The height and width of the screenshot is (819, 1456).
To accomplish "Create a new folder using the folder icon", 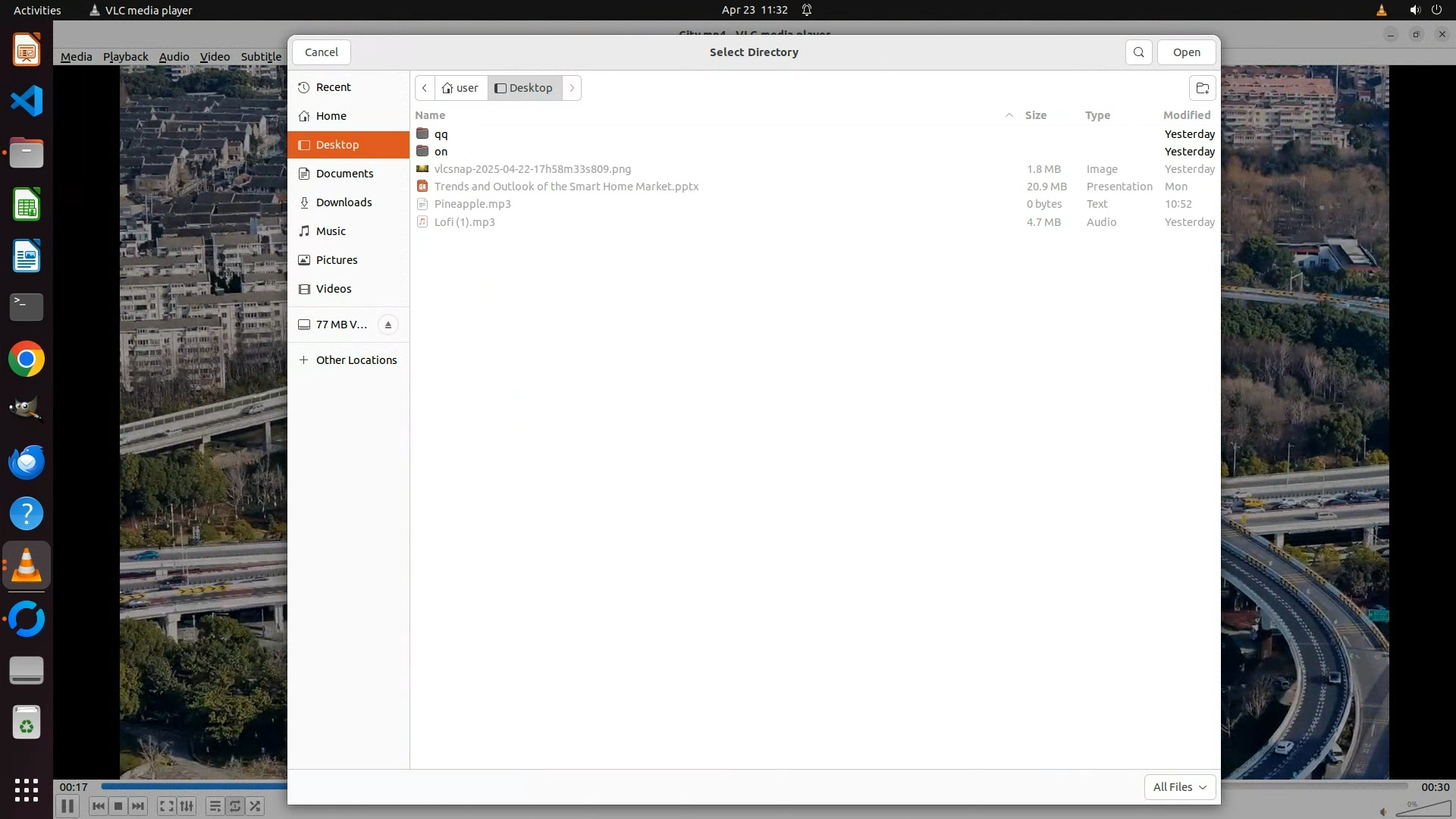I will coord(1202,88).
